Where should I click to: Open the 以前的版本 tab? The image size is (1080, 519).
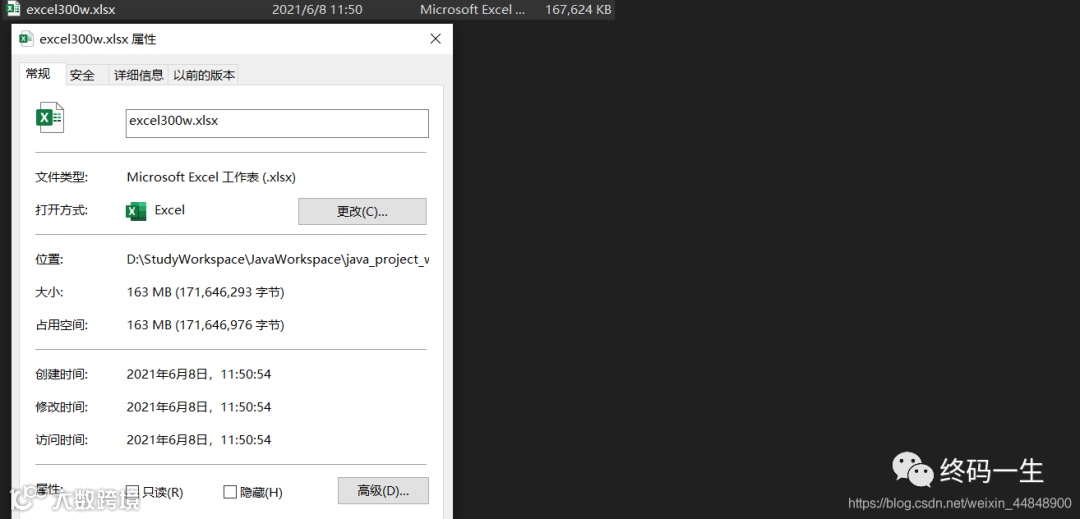204,75
